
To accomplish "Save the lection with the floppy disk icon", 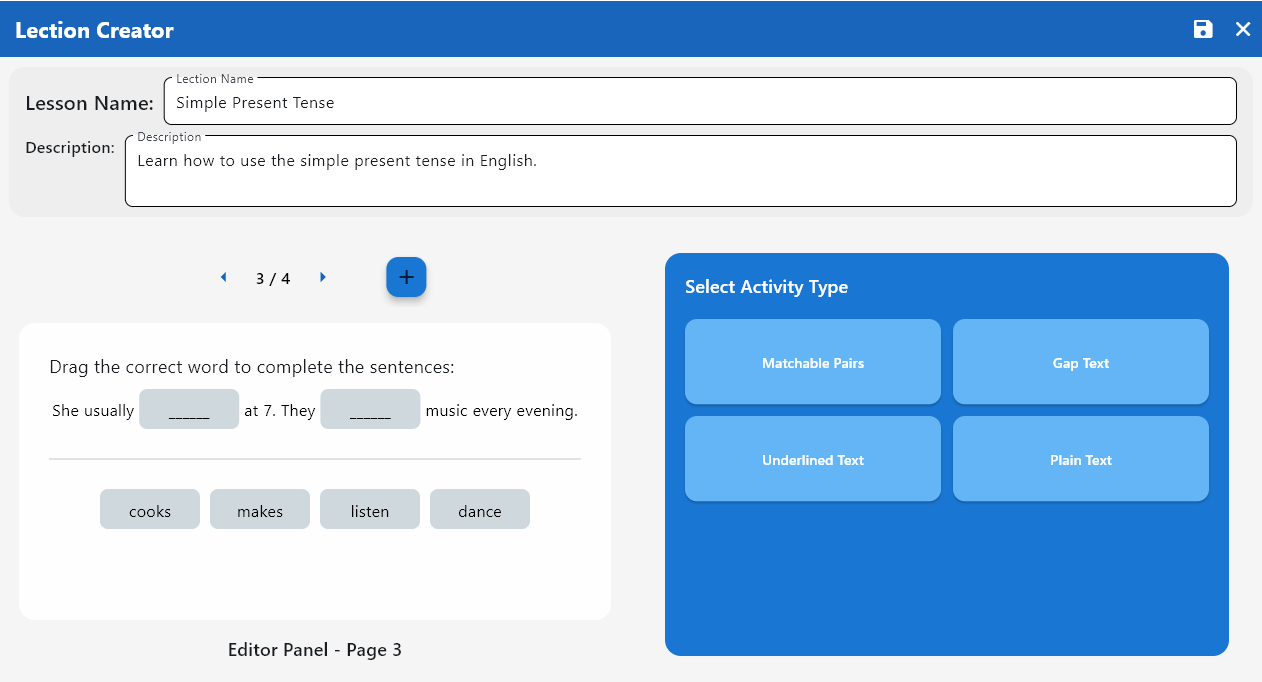I will (x=1203, y=29).
